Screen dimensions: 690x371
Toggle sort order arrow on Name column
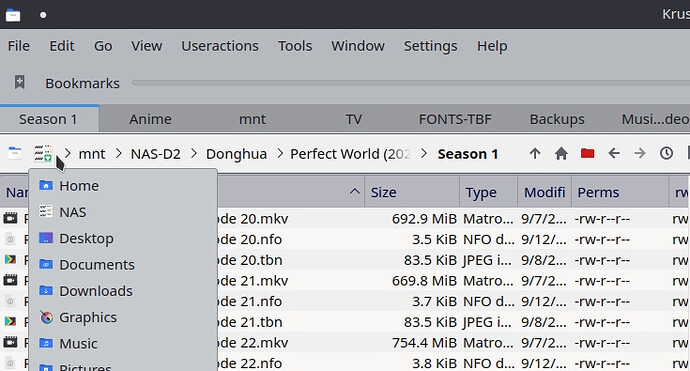pyautogui.click(x=355, y=191)
